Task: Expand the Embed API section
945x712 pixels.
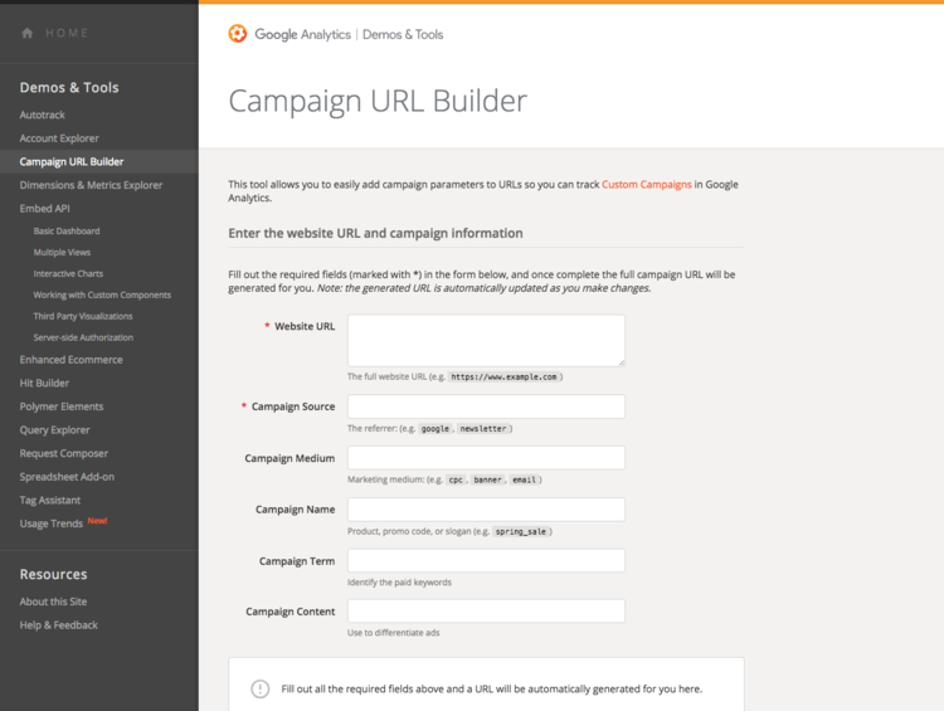Action: pos(44,209)
